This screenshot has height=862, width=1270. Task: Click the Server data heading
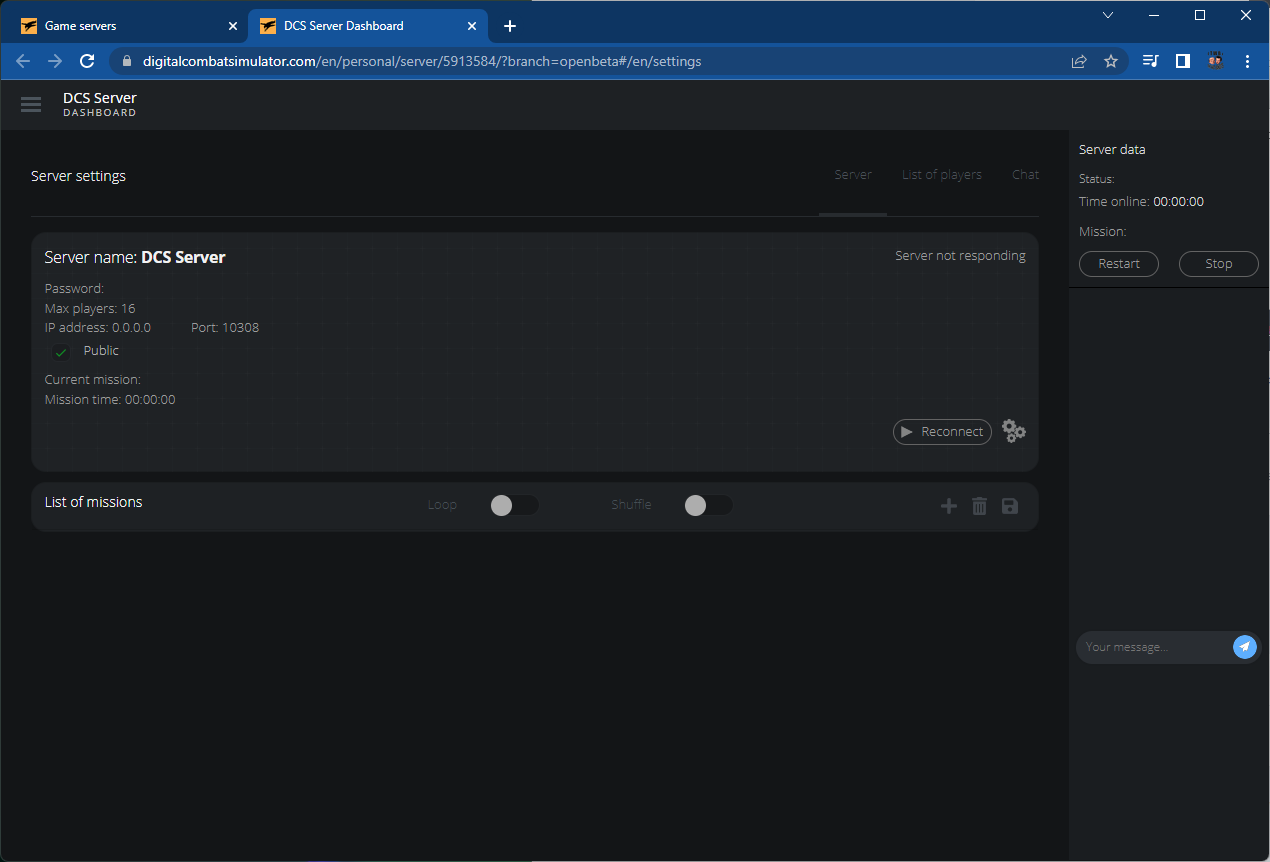[1112, 149]
